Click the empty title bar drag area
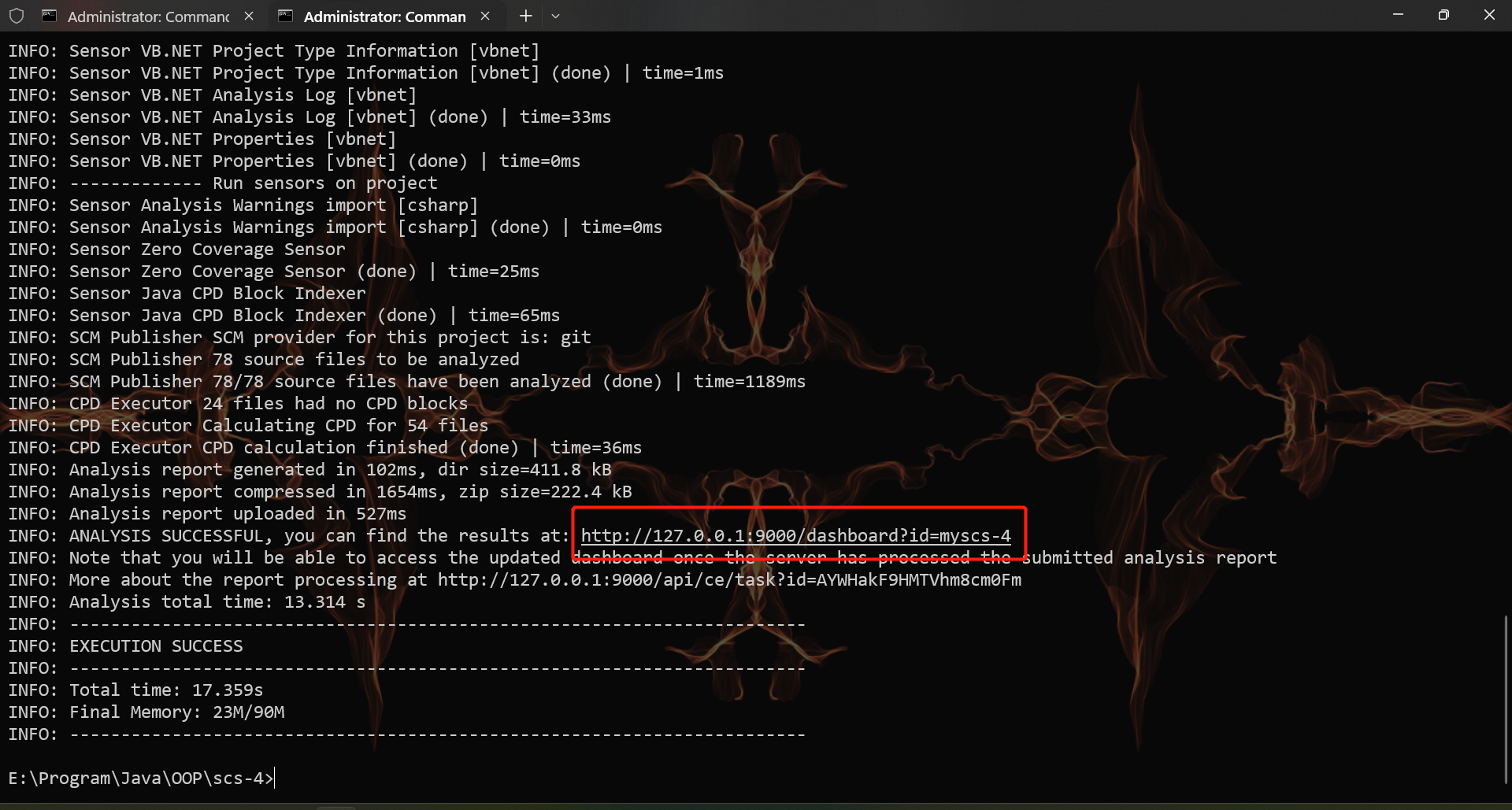 pyautogui.click(x=945, y=16)
